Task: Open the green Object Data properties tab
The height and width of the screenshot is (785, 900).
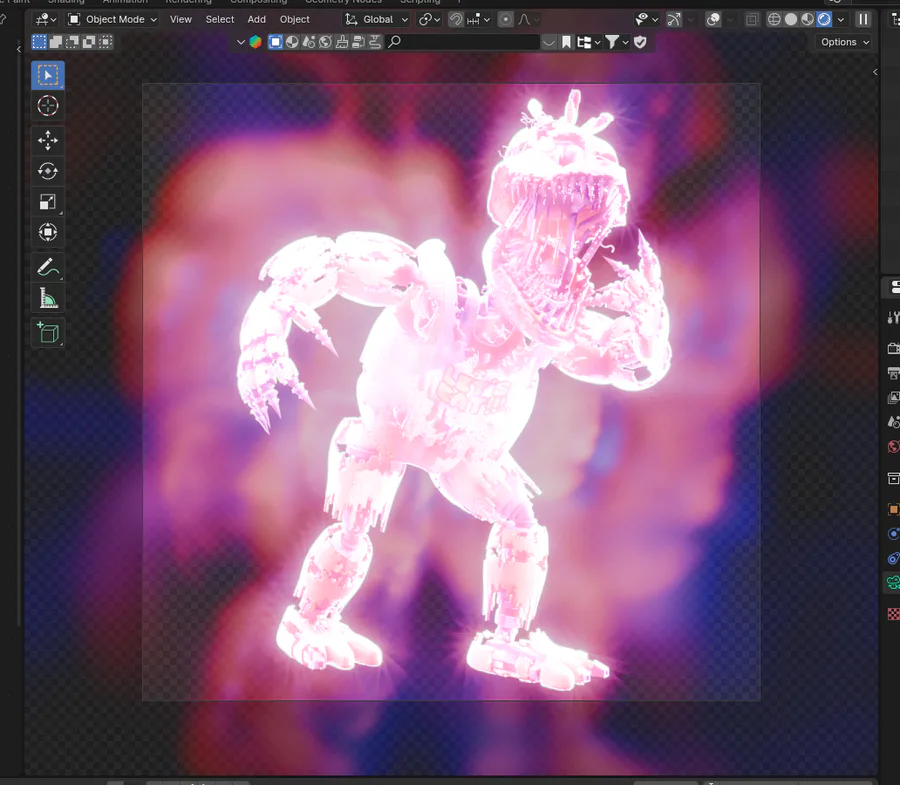Action: coord(893,583)
